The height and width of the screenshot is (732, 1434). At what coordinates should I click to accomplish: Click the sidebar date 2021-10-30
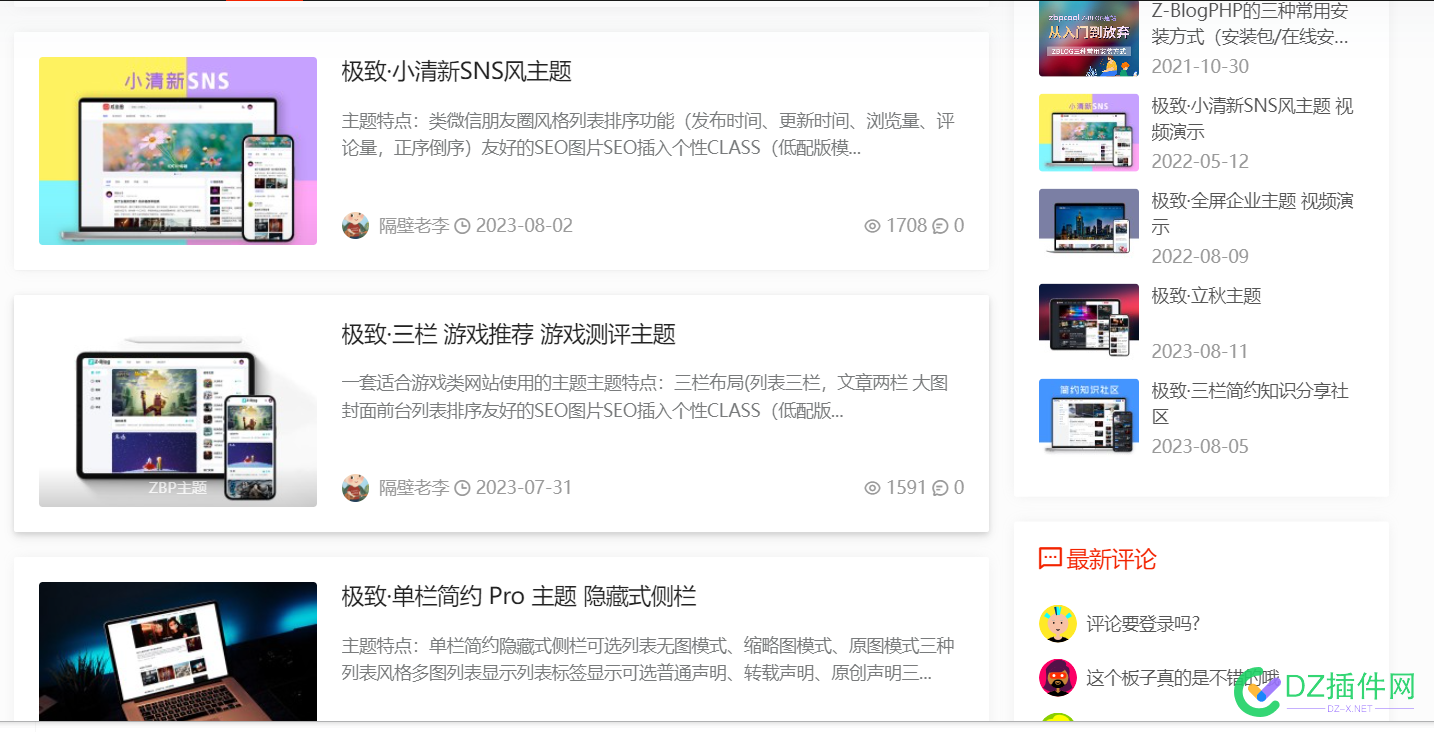[x=1200, y=66]
